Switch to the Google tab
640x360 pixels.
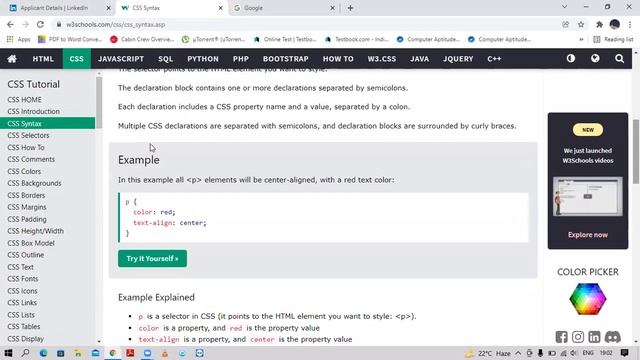click(x=284, y=8)
